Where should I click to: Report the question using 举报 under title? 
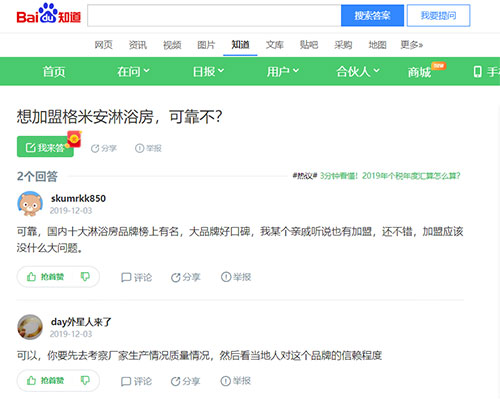tap(148, 148)
